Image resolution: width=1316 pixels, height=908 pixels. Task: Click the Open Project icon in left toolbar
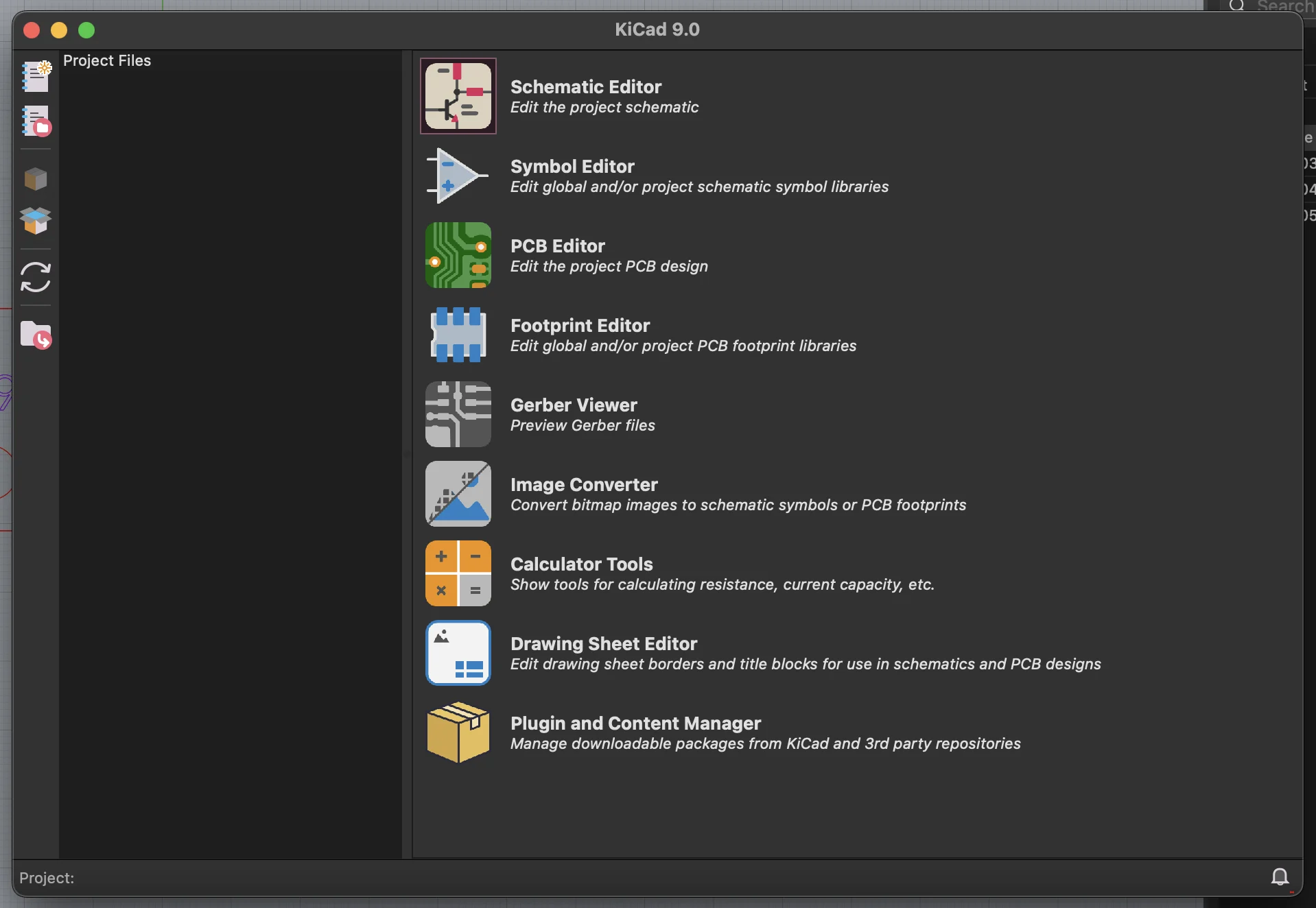click(36, 121)
